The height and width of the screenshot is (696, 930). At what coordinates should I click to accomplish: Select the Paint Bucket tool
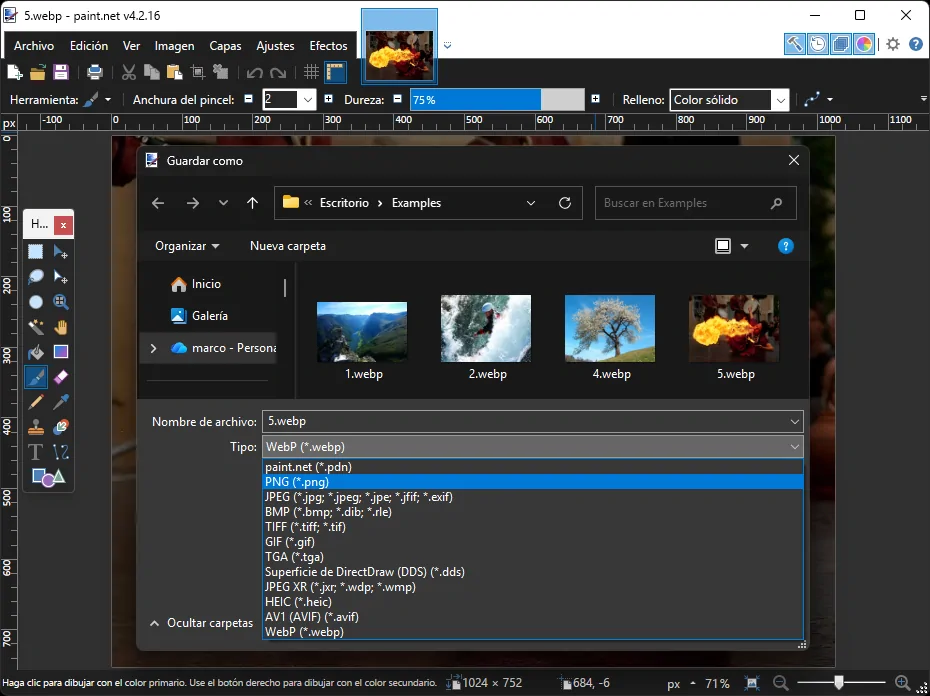(x=35, y=352)
